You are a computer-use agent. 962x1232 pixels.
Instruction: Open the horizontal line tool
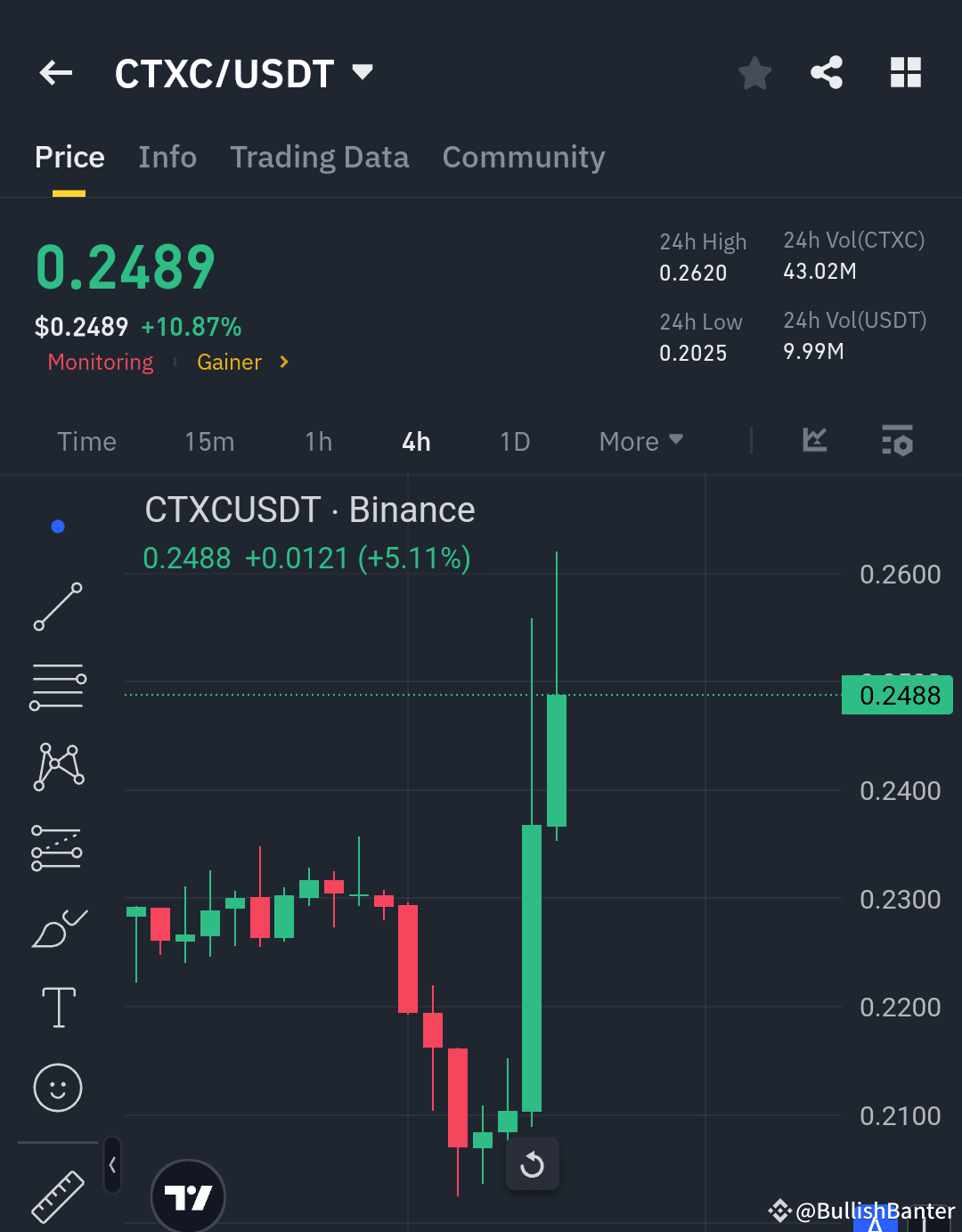57,686
